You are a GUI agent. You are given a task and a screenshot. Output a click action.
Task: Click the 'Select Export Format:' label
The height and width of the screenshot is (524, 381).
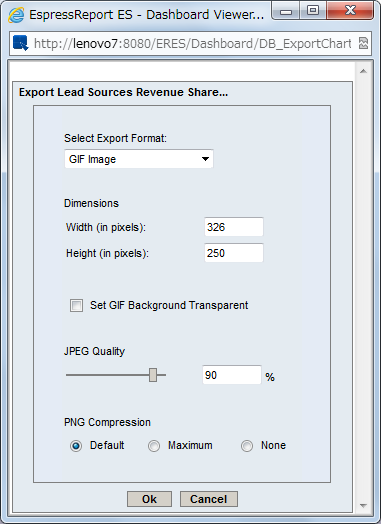pyautogui.click(x=115, y=138)
